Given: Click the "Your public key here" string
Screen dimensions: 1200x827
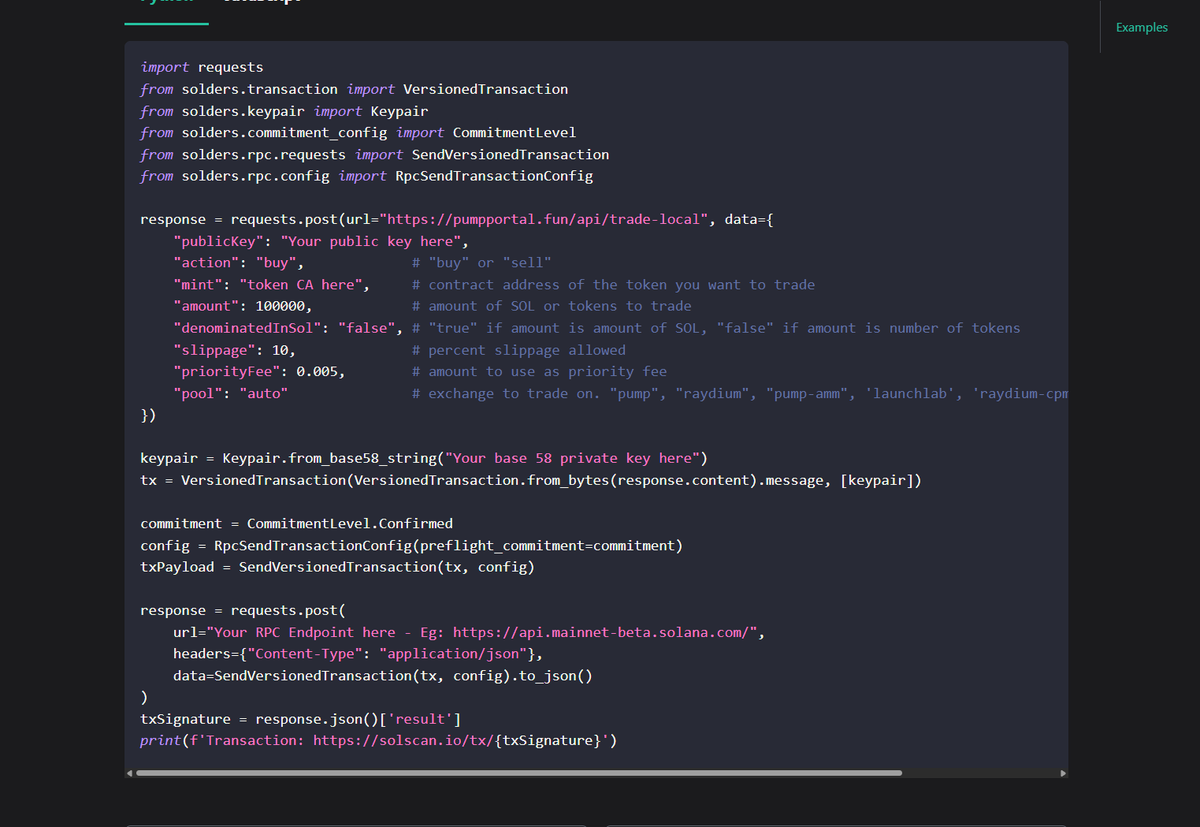Looking at the screenshot, I should click(371, 241).
